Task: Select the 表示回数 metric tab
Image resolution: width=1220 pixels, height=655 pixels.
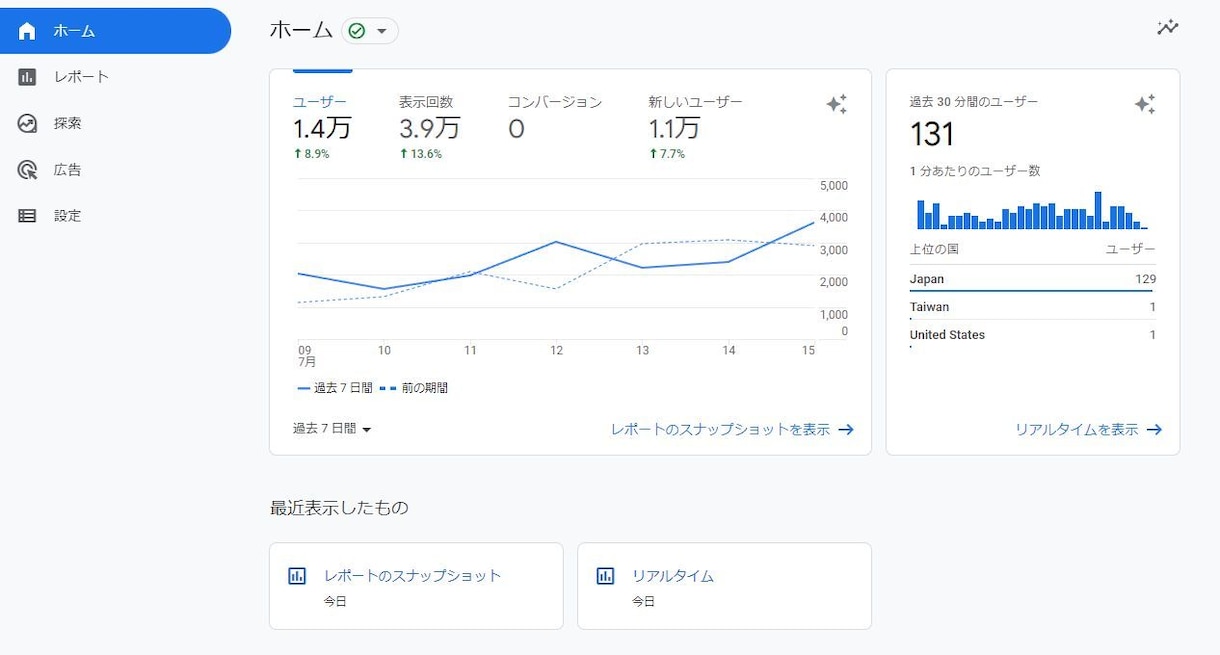Action: tap(430, 127)
